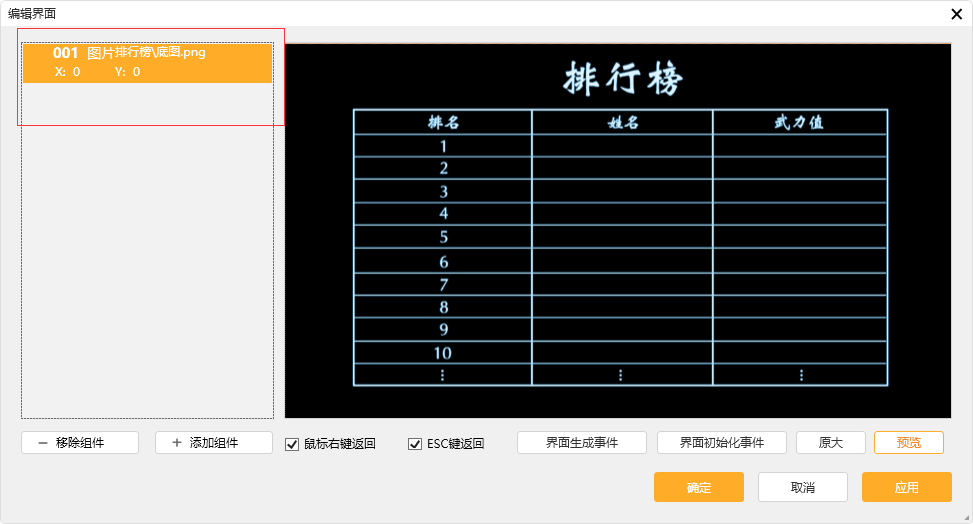Screen dimensions: 973x524
Task: Select component 001 图片排行榜\底图.png in list
Action: click(147, 62)
